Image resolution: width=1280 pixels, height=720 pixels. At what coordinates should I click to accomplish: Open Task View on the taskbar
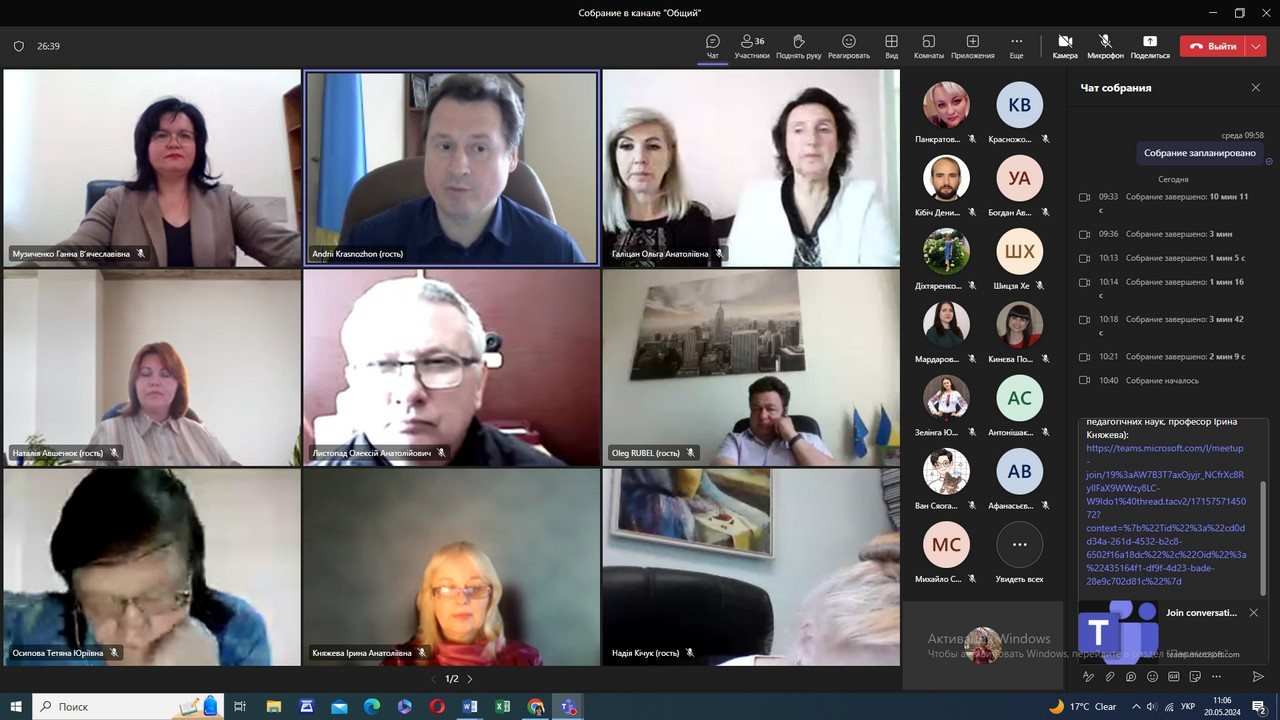[240, 706]
